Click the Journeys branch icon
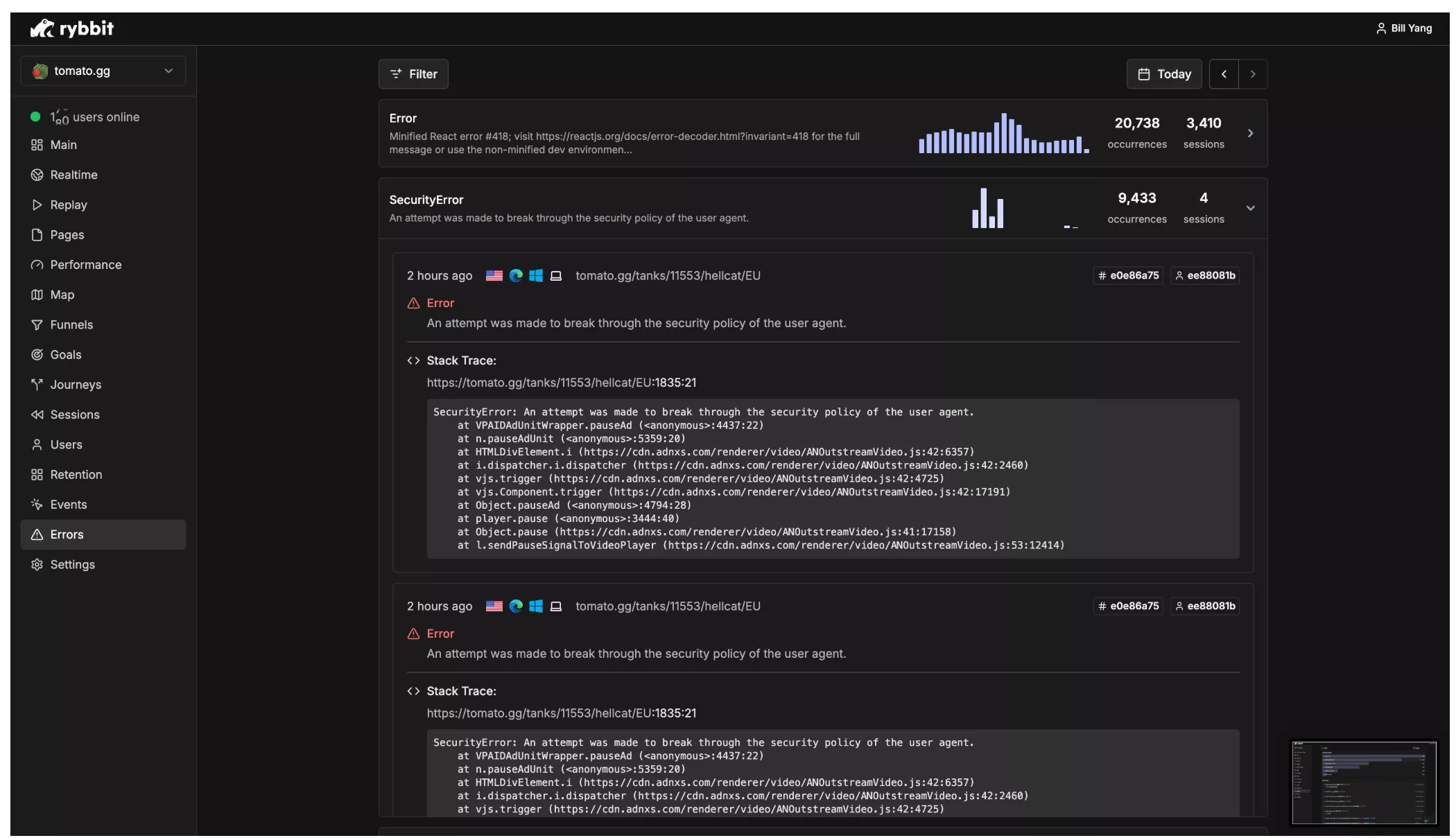The width and height of the screenshot is (1456, 838). click(37, 384)
